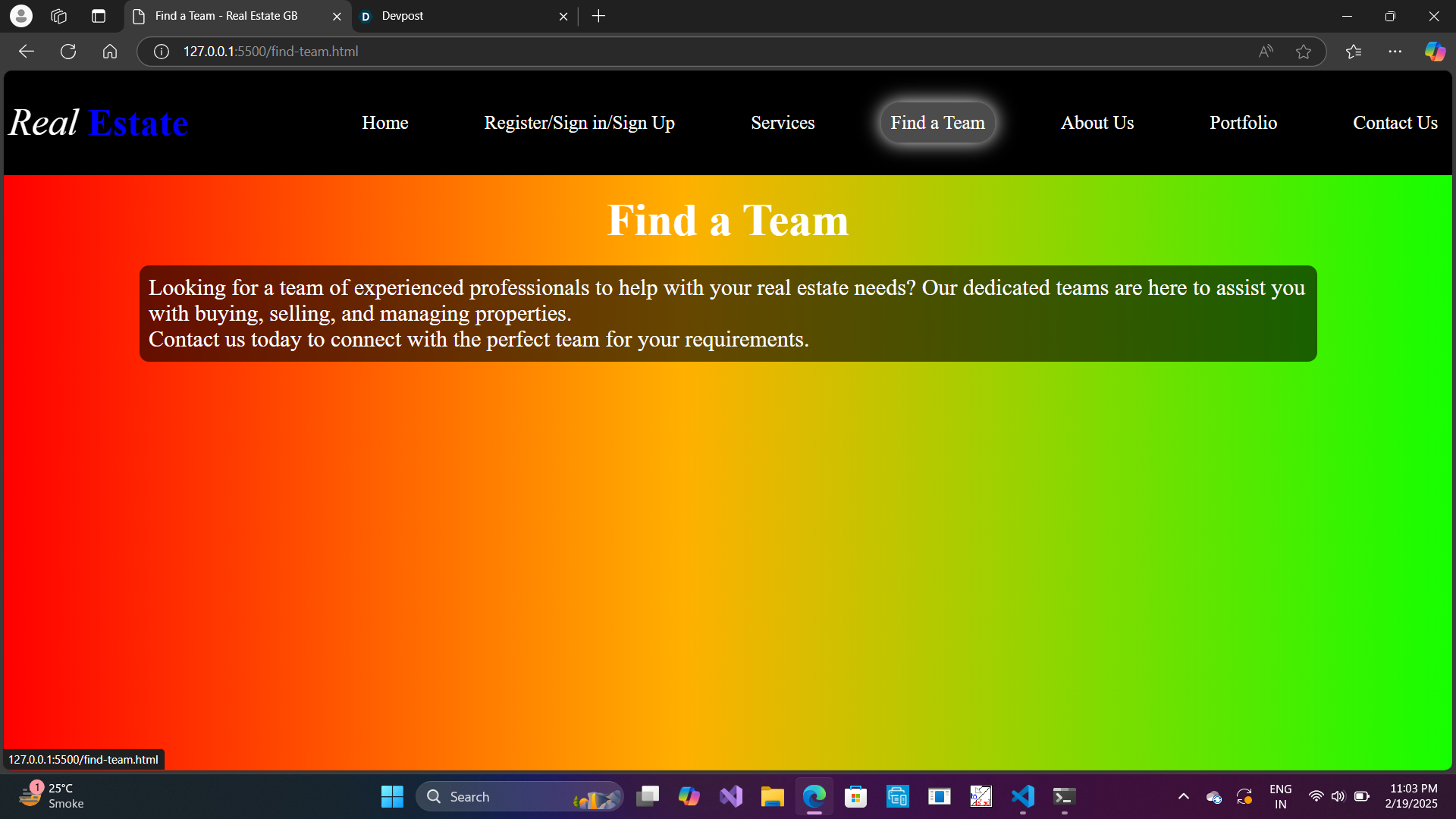Open the browser home page icon
The width and height of the screenshot is (1456, 819).
click(x=110, y=52)
